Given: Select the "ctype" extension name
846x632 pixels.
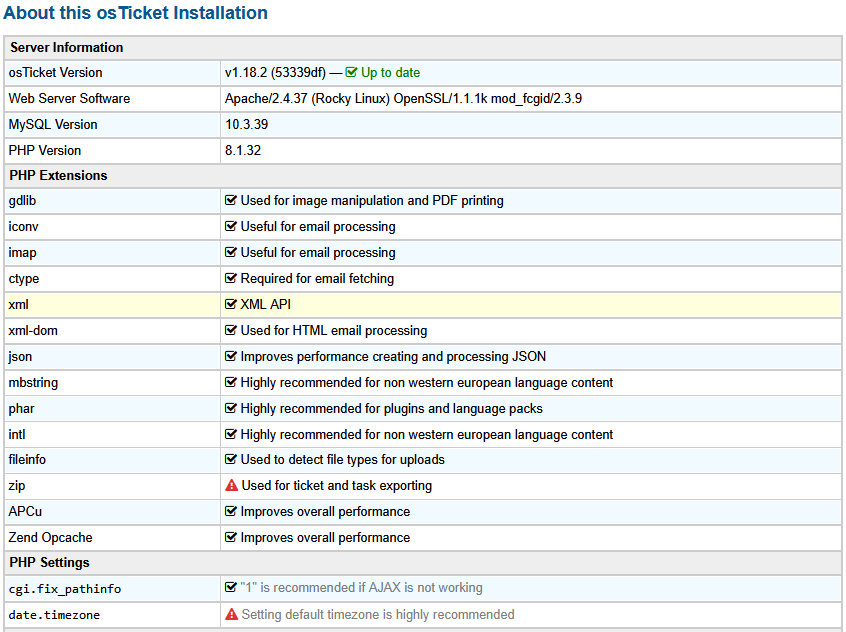Looking at the screenshot, I should point(24,278).
